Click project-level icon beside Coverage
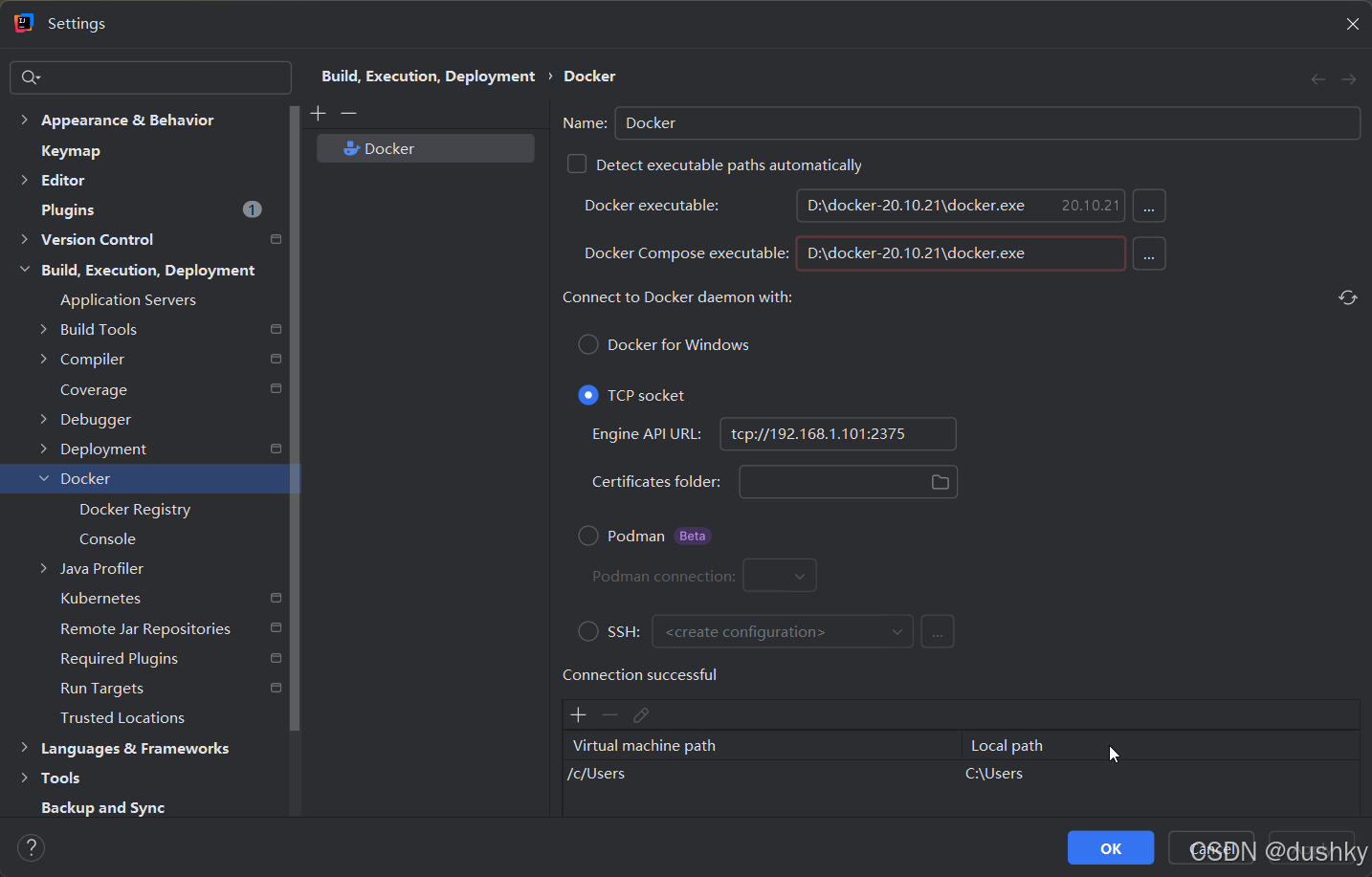The width and height of the screenshot is (1372, 877). [276, 388]
